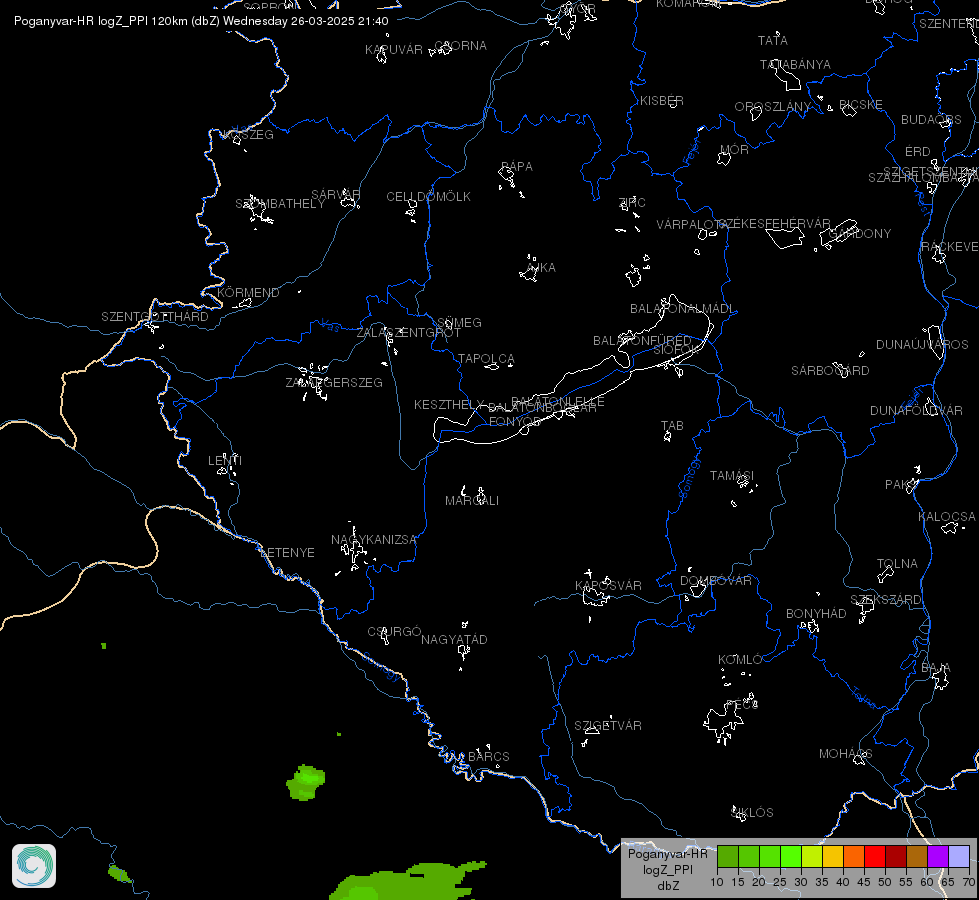Click 'dbZ' unit label in the legend
This screenshot has width=979, height=900.
668,886
